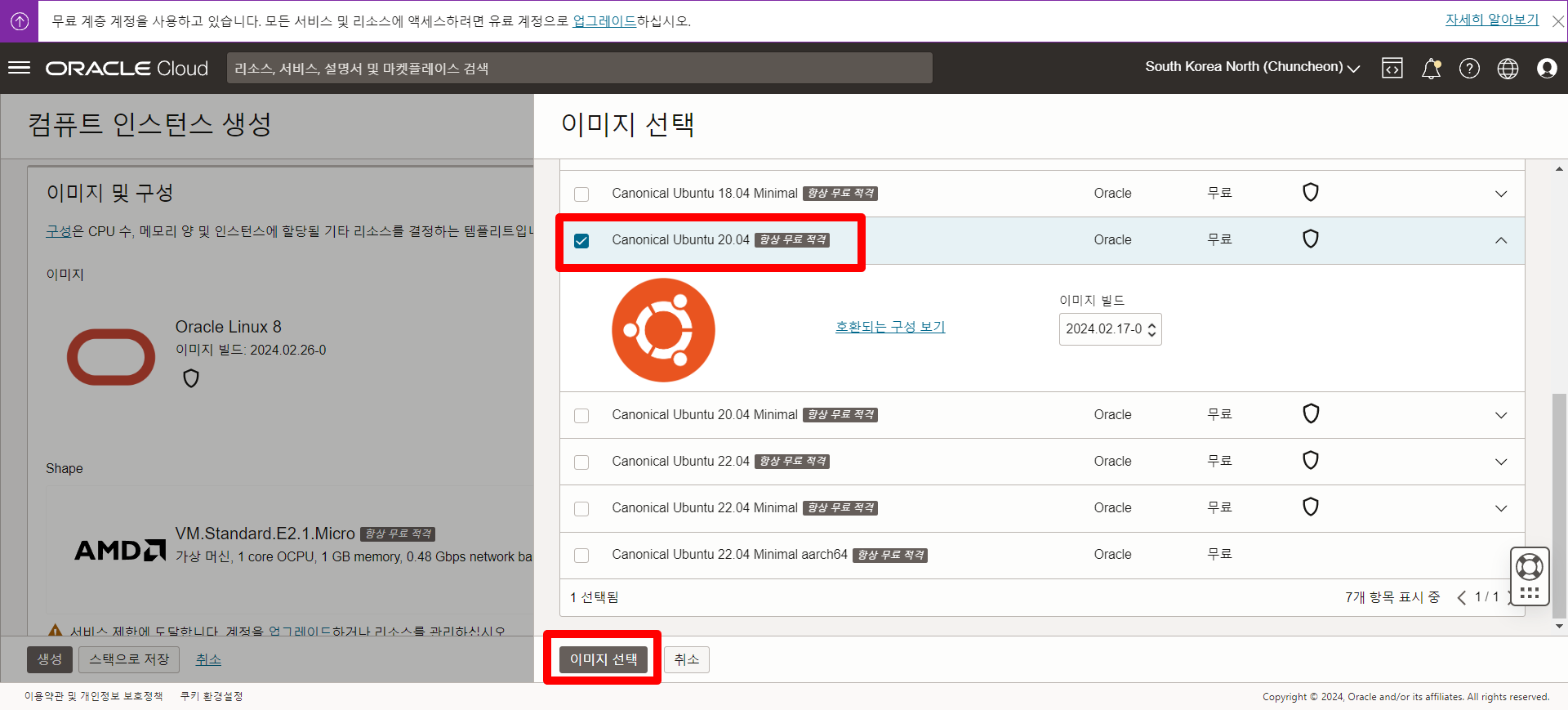
Task: Check Canonical Ubuntu 22.04
Action: (581, 462)
